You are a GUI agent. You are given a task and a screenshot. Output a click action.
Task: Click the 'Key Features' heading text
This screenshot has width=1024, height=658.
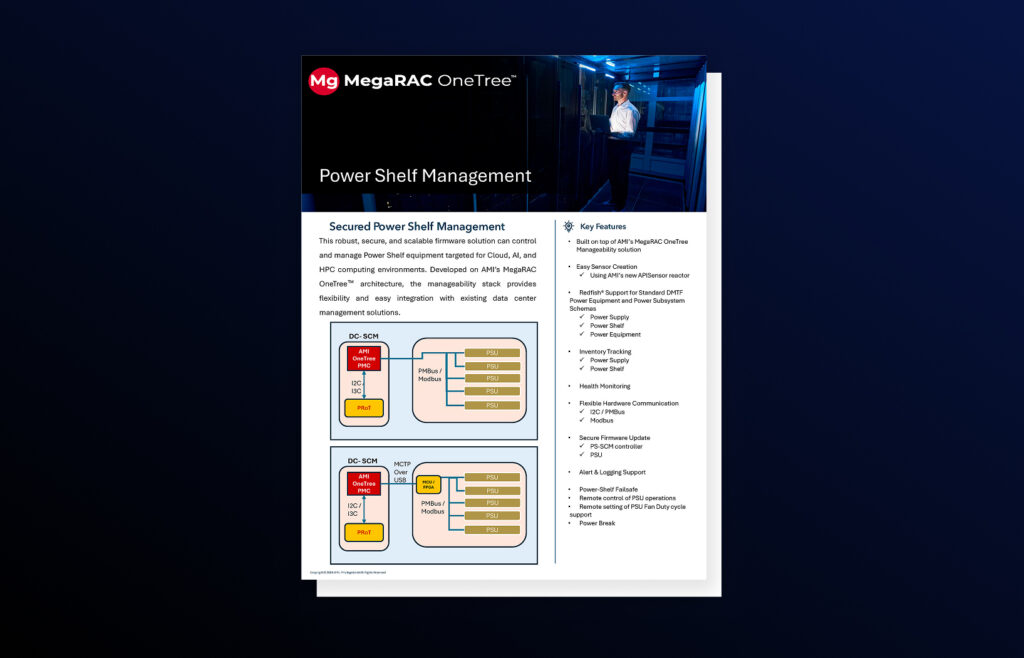603,227
